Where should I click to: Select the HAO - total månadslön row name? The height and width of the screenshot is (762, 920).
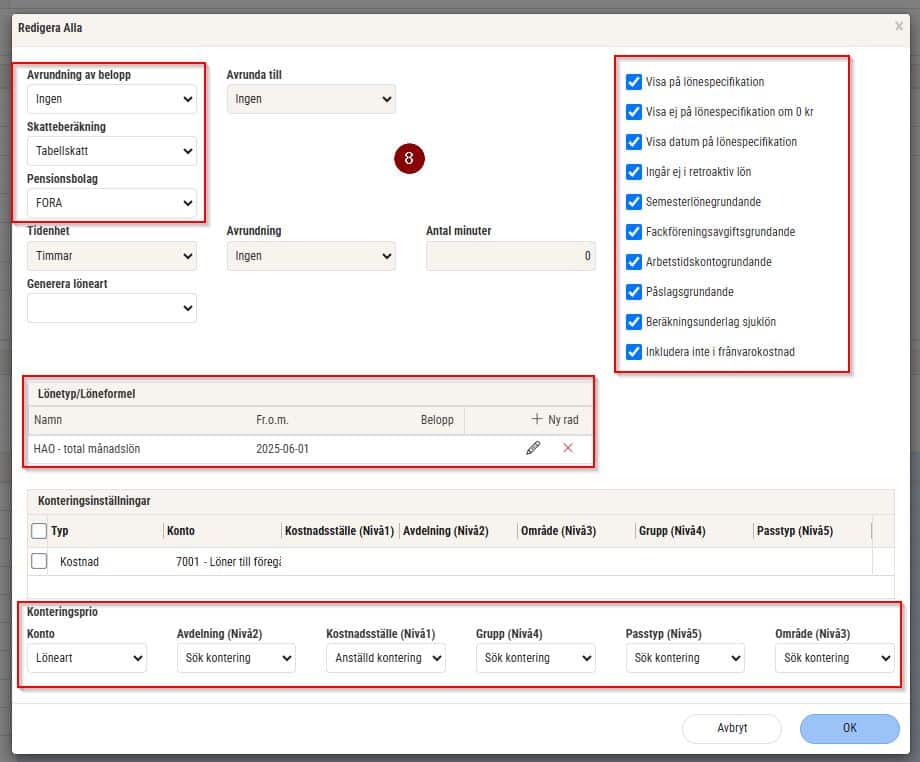[87, 449]
